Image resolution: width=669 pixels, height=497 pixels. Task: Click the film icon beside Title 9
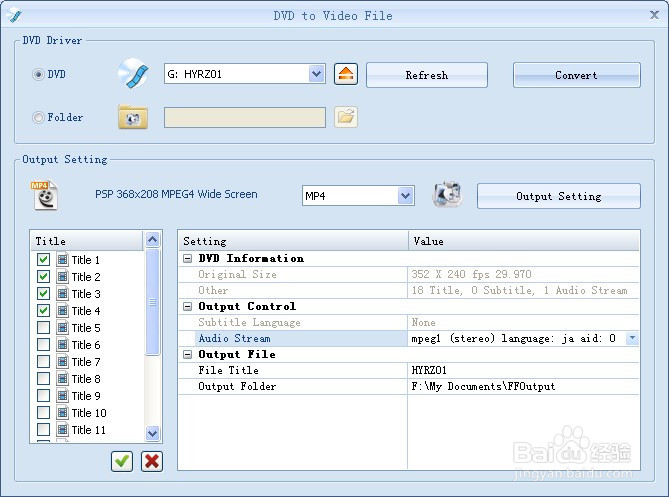point(62,395)
